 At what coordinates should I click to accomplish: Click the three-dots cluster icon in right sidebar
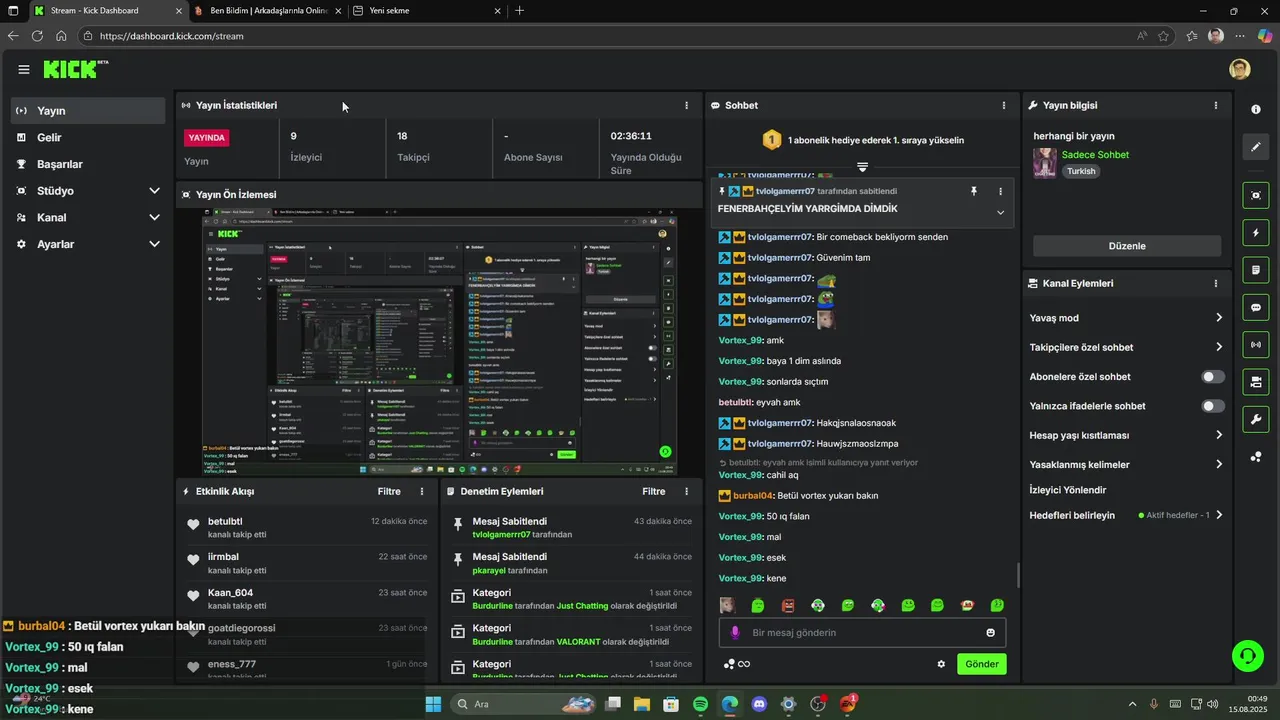(x=1256, y=457)
